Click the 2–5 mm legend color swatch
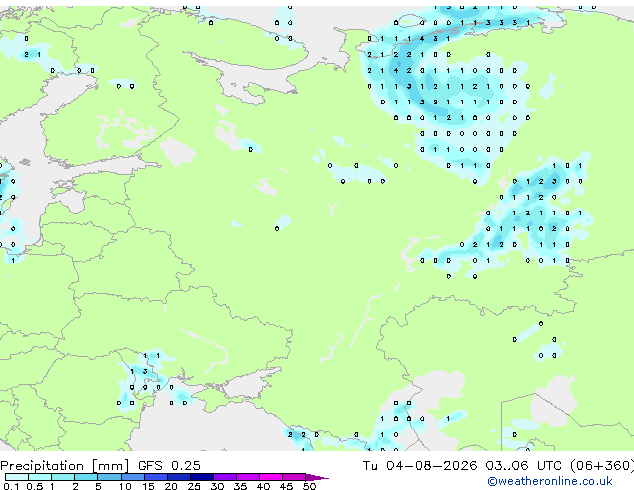Image resolution: width=634 pixels, height=490 pixels. click(86, 477)
